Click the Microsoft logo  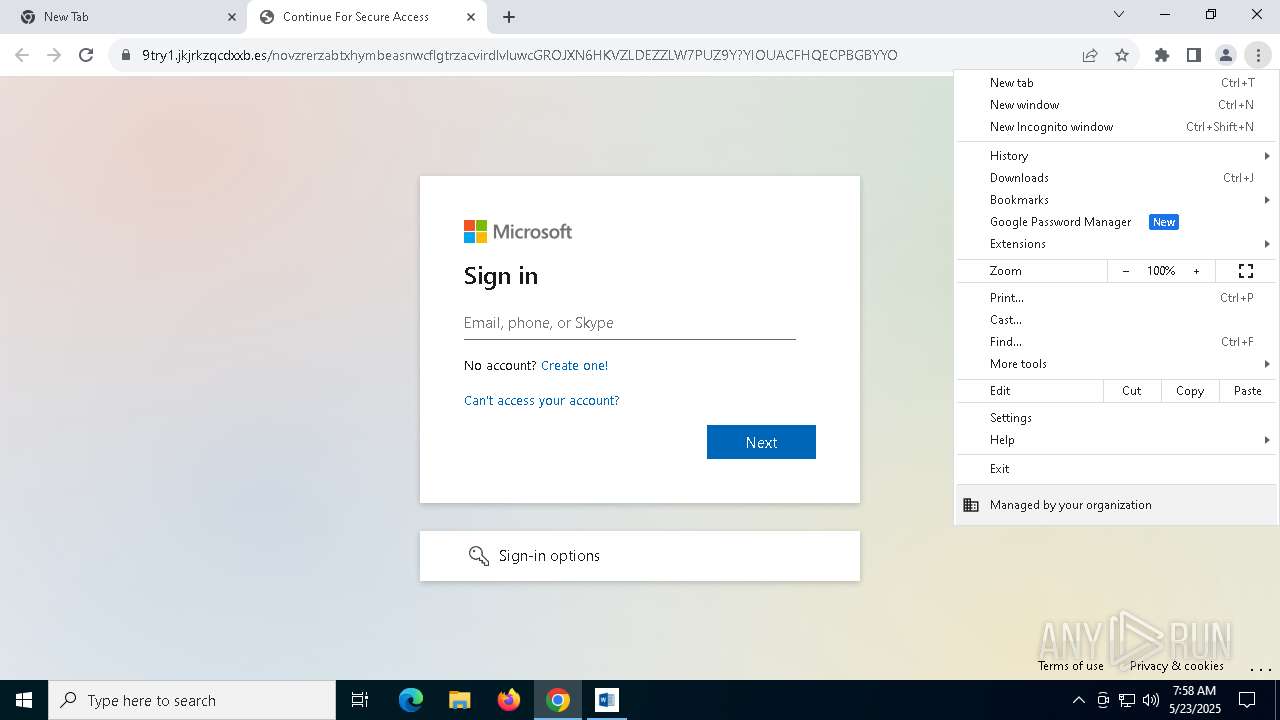click(518, 231)
